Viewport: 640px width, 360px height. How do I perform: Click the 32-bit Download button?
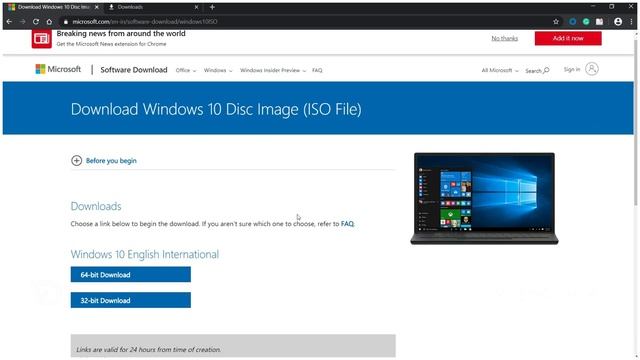click(x=131, y=300)
